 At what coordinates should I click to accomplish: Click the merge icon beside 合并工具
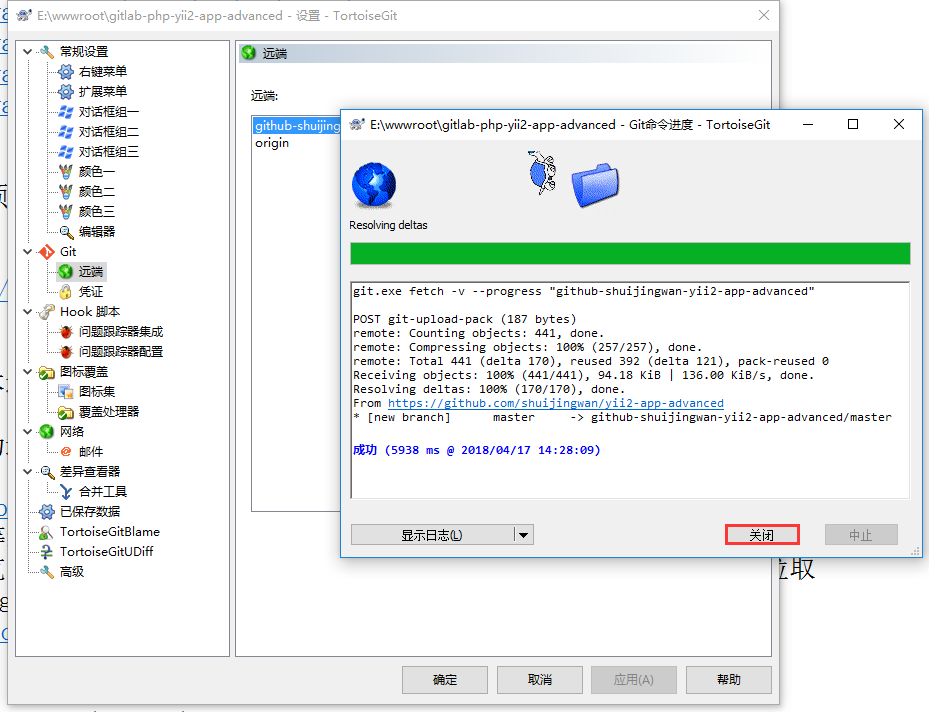point(66,492)
